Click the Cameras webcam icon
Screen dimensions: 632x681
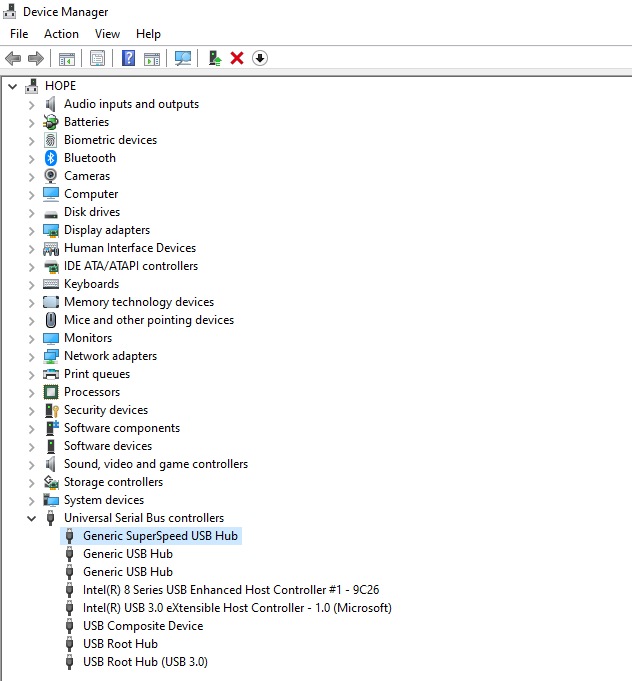pyautogui.click(x=51, y=176)
